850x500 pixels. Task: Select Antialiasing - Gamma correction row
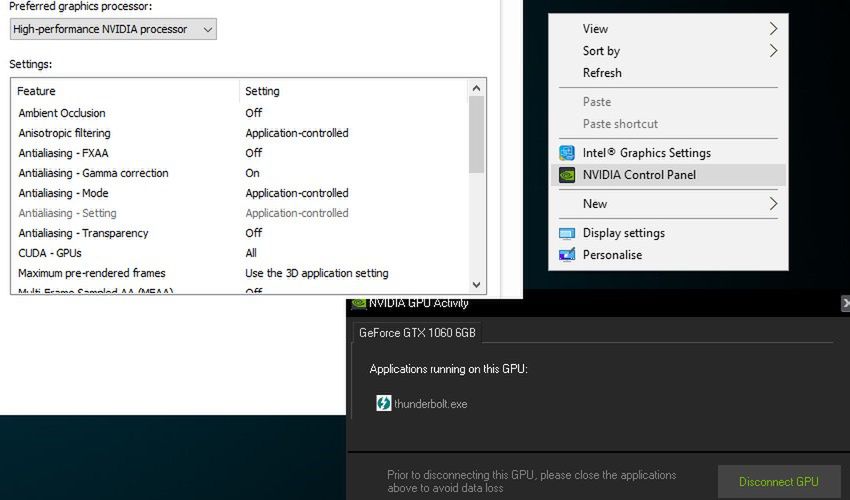coord(240,174)
